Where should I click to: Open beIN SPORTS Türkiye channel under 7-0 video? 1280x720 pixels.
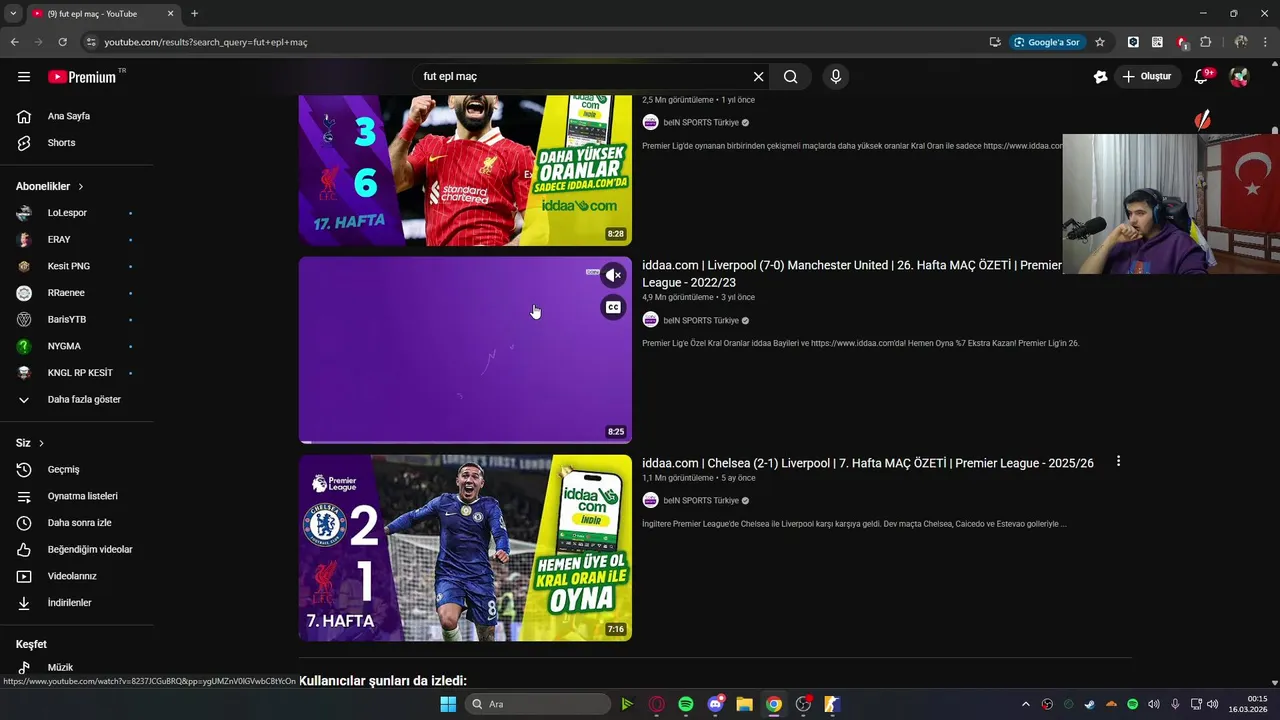(x=701, y=321)
